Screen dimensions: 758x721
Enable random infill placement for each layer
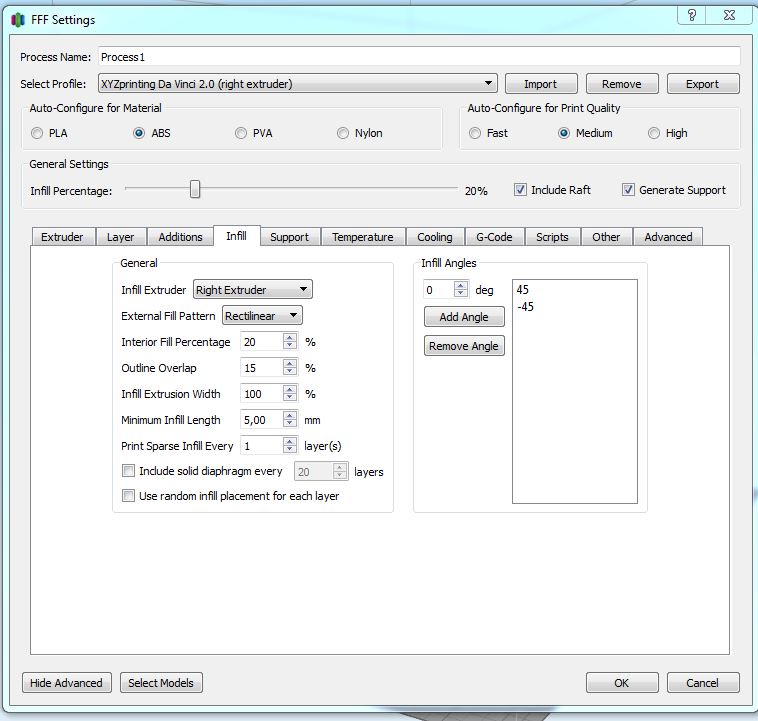[128, 496]
